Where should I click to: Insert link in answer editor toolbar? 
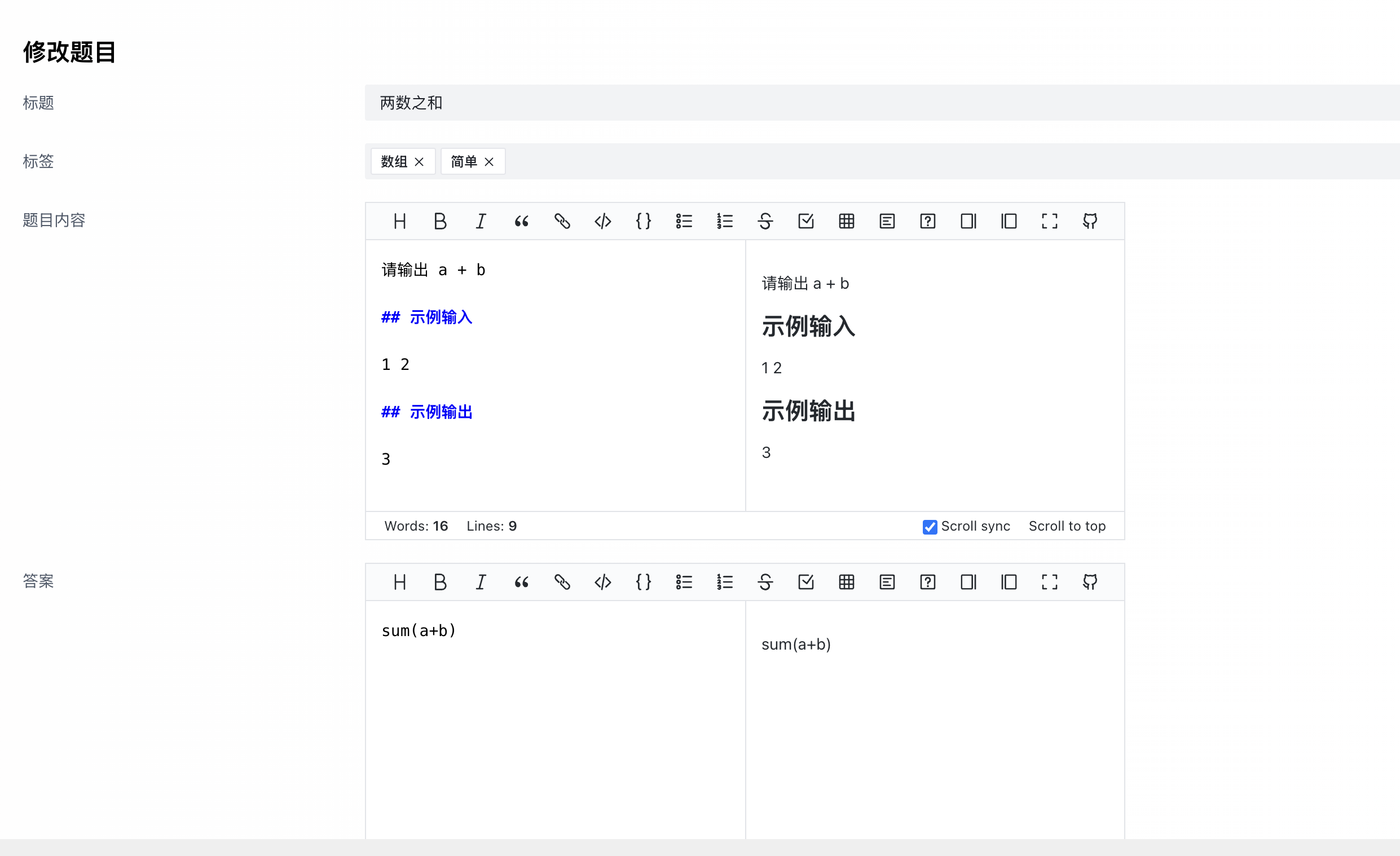562,581
